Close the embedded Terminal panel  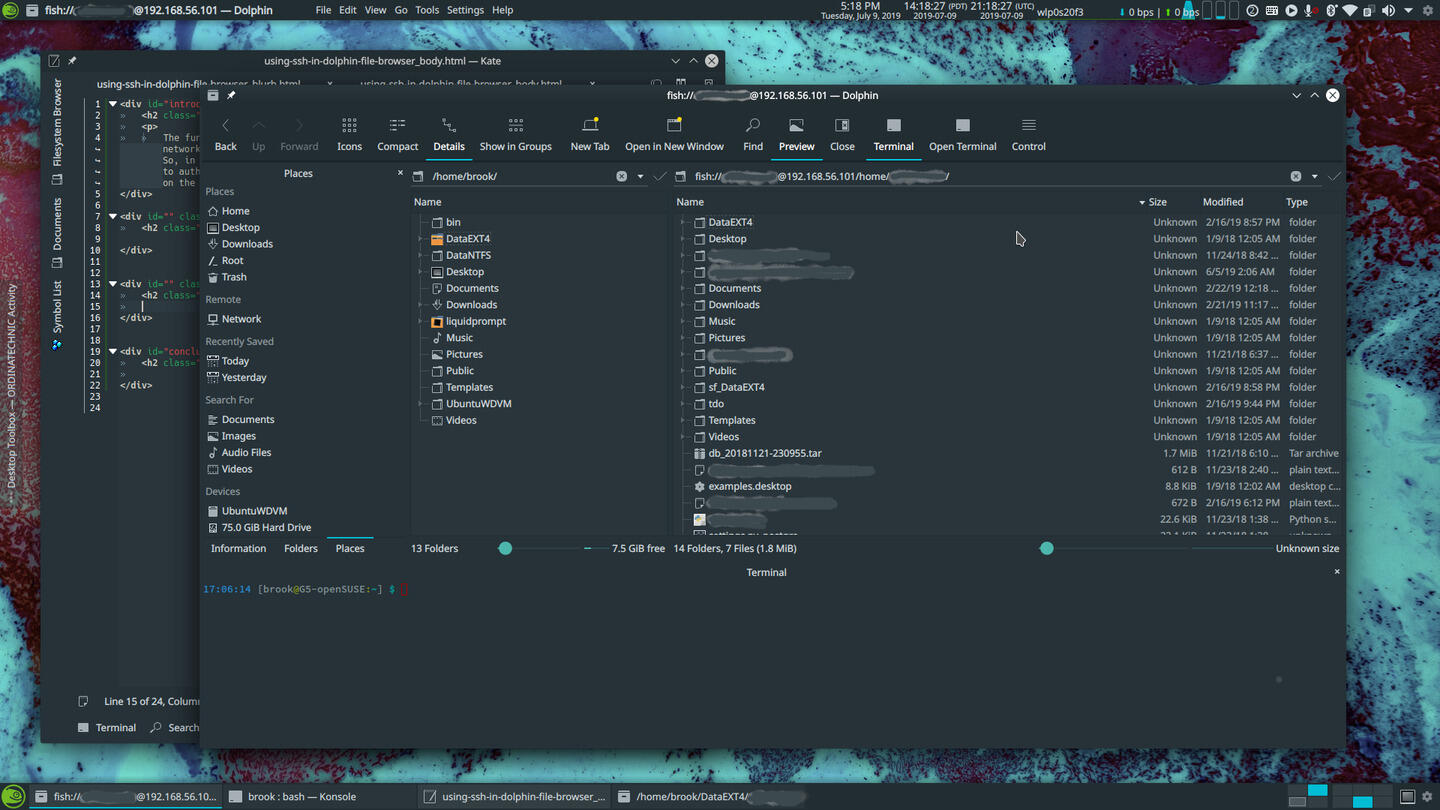click(x=1337, y=572)
